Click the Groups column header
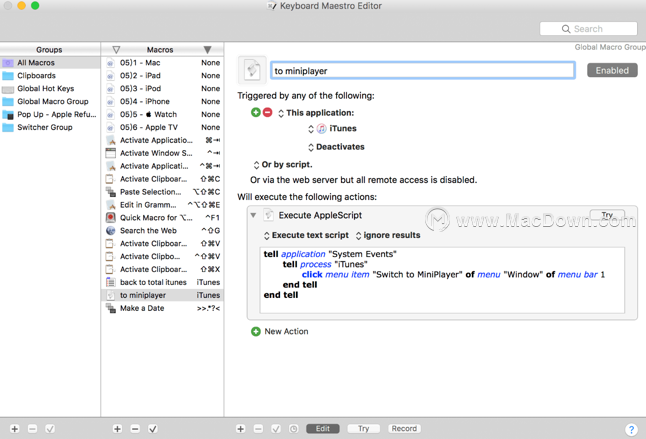This screenshot has height=439, width=646. click(49, 49)
